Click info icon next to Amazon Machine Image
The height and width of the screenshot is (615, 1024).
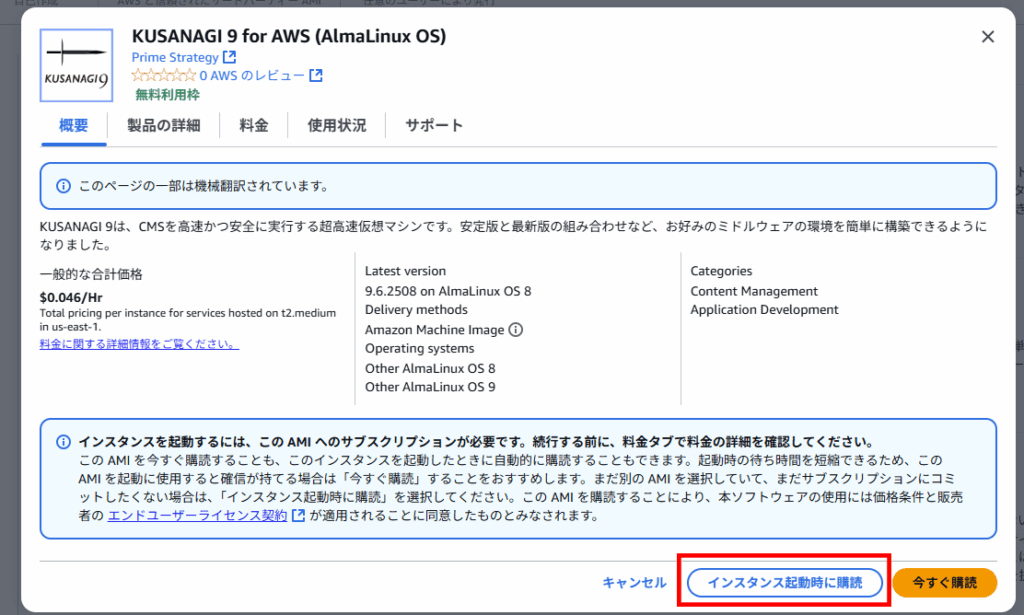pos(515,330)
